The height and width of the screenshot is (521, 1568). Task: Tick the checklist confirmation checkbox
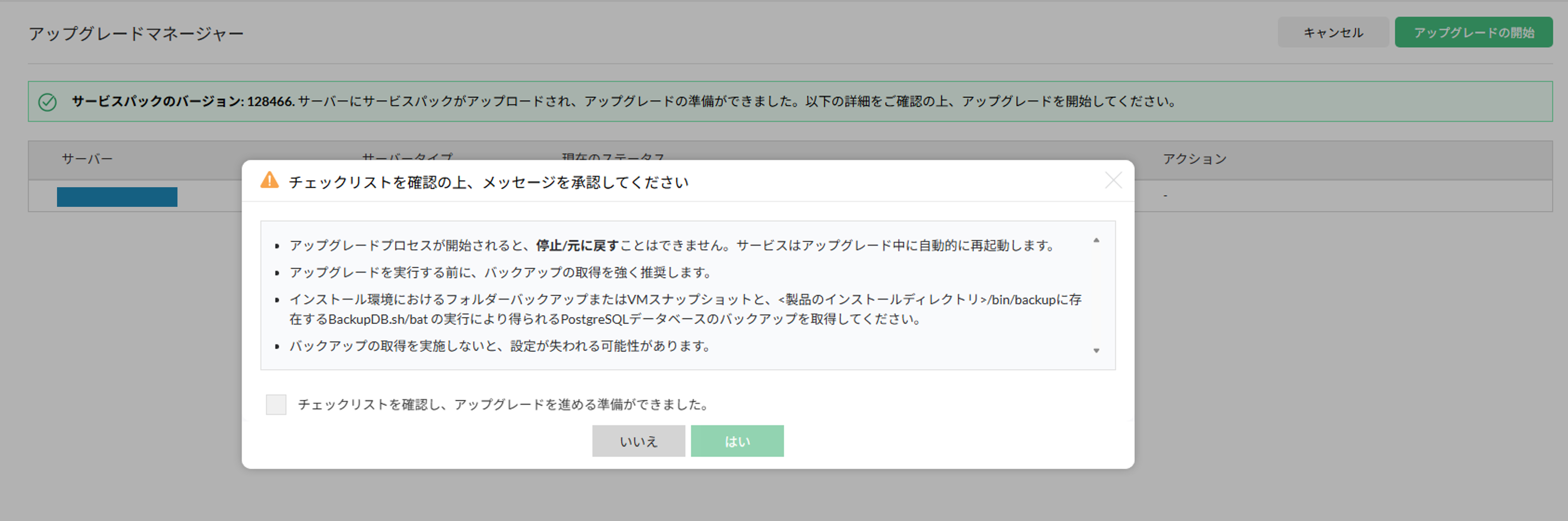pos(276,405)
